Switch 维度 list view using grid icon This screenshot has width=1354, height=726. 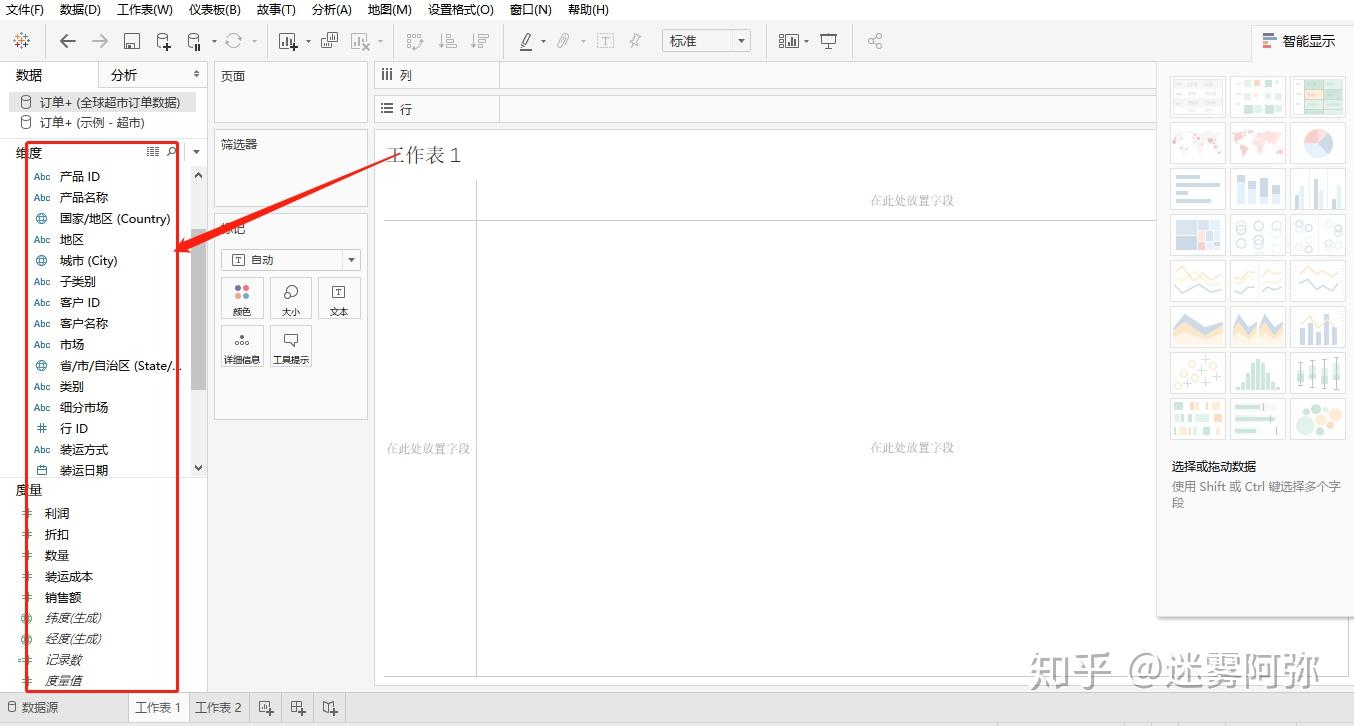pos(153,152)
